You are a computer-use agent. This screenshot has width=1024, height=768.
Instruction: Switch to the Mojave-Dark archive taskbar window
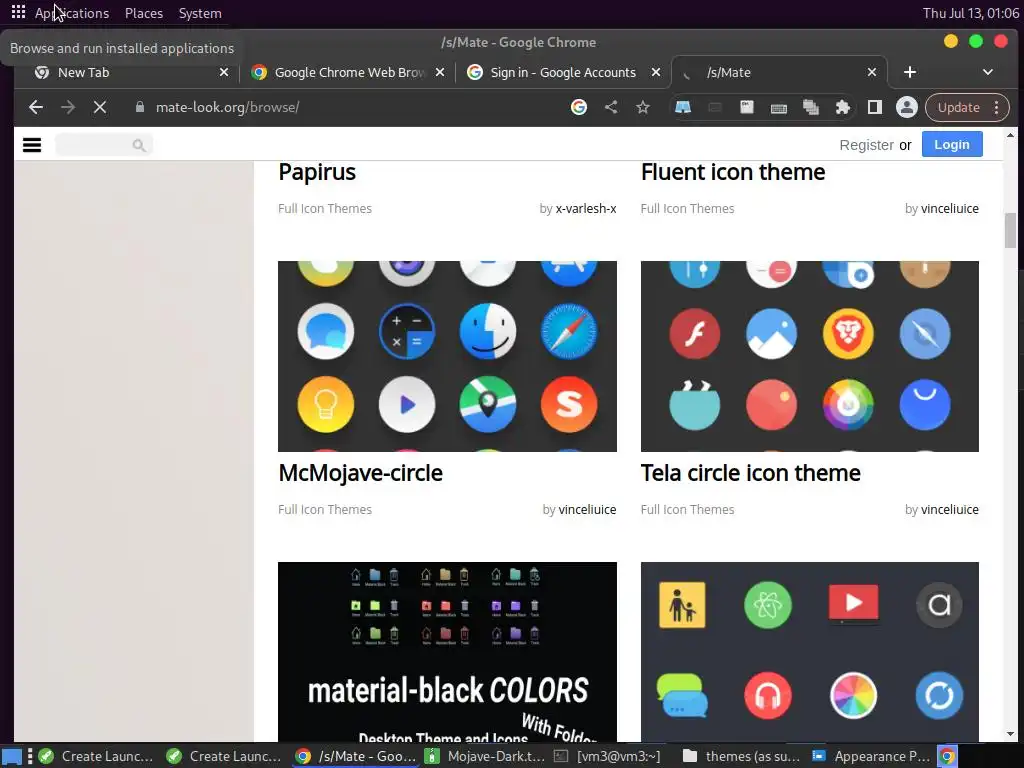(x=484, y=756)
